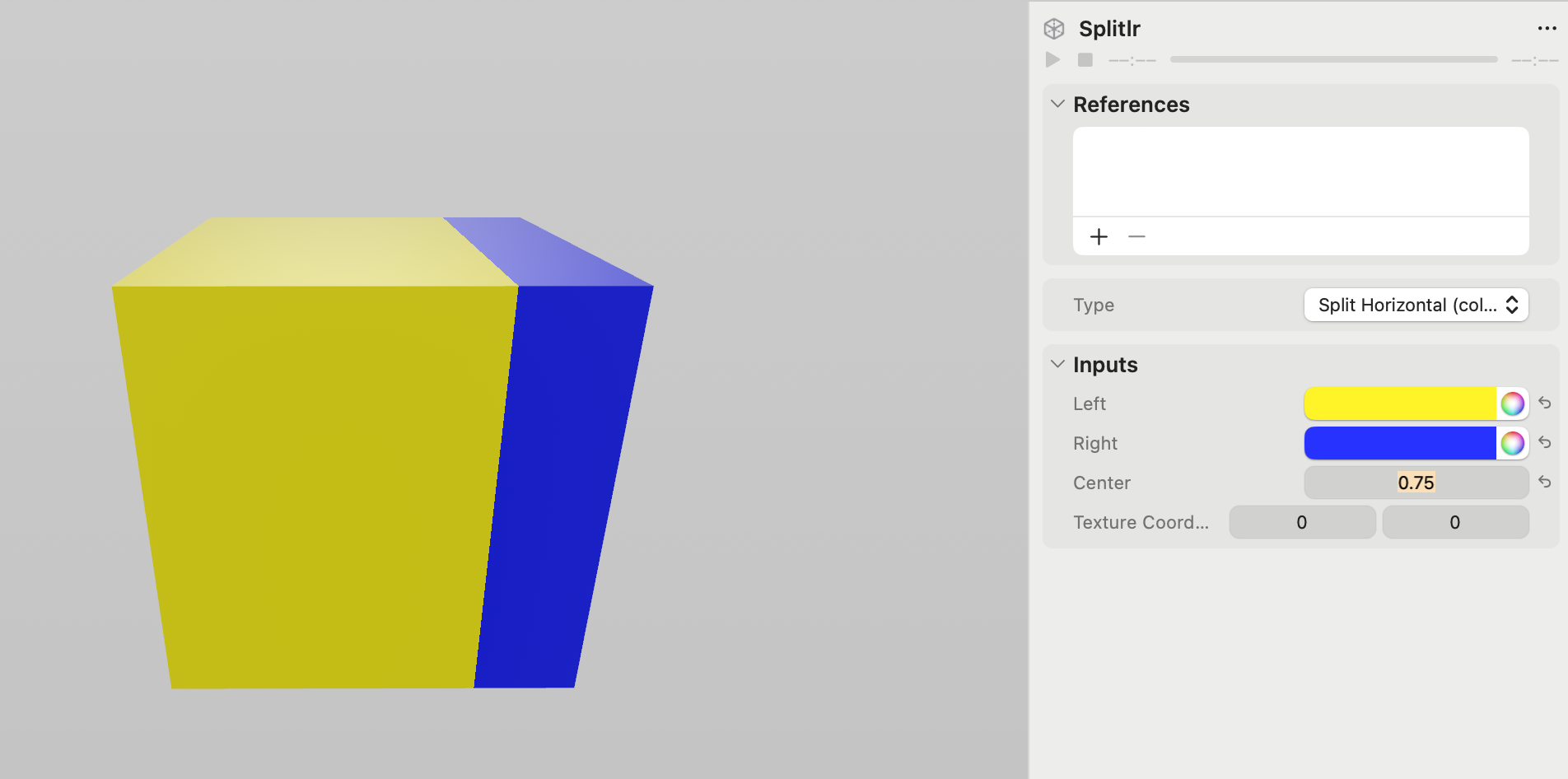This screenshot has width=1568, height=779.
Task: Reset the Left color input
Action: coord(1546,403)
